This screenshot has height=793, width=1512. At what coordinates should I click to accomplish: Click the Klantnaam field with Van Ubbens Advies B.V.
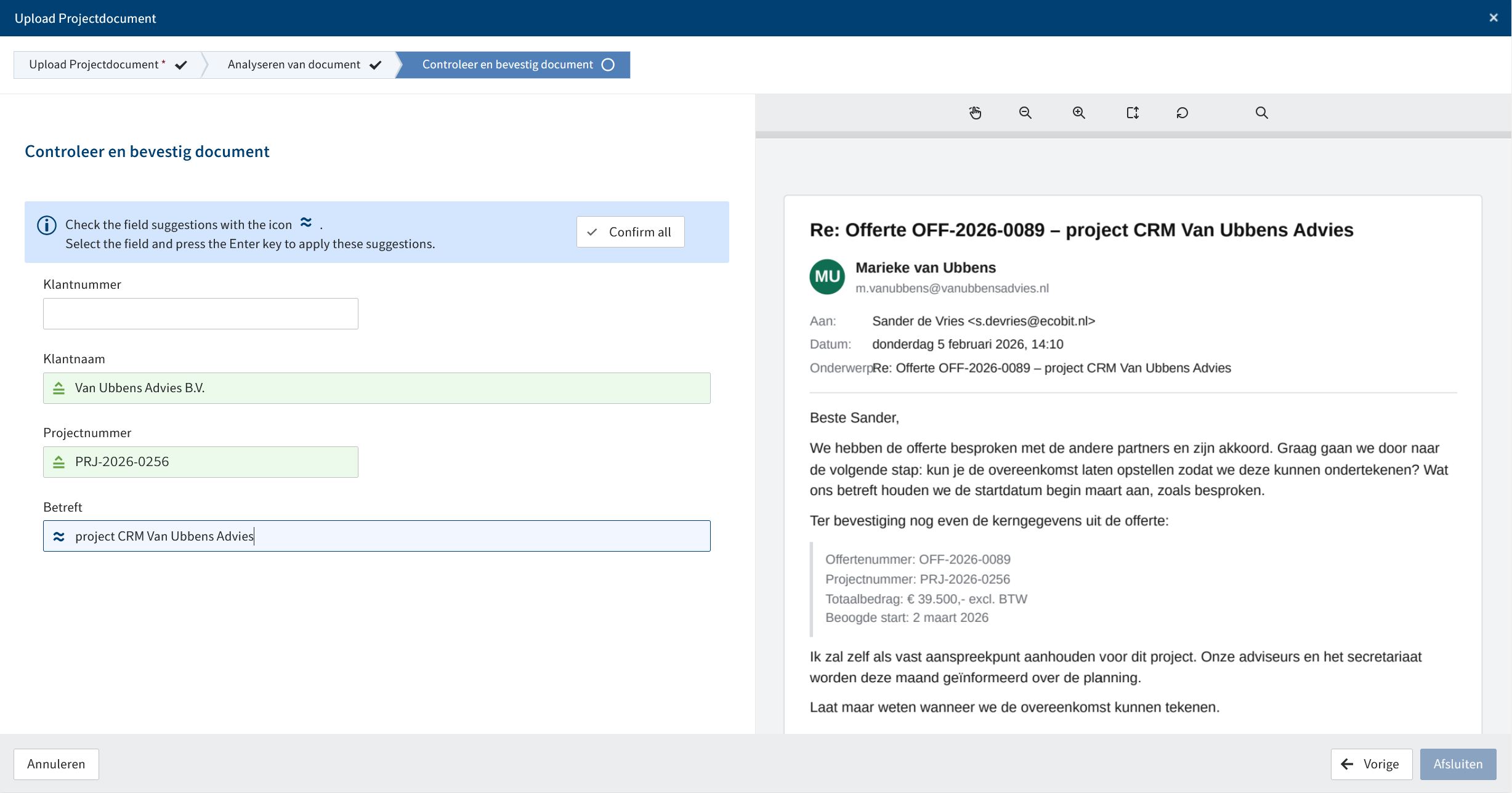(377, 388)
